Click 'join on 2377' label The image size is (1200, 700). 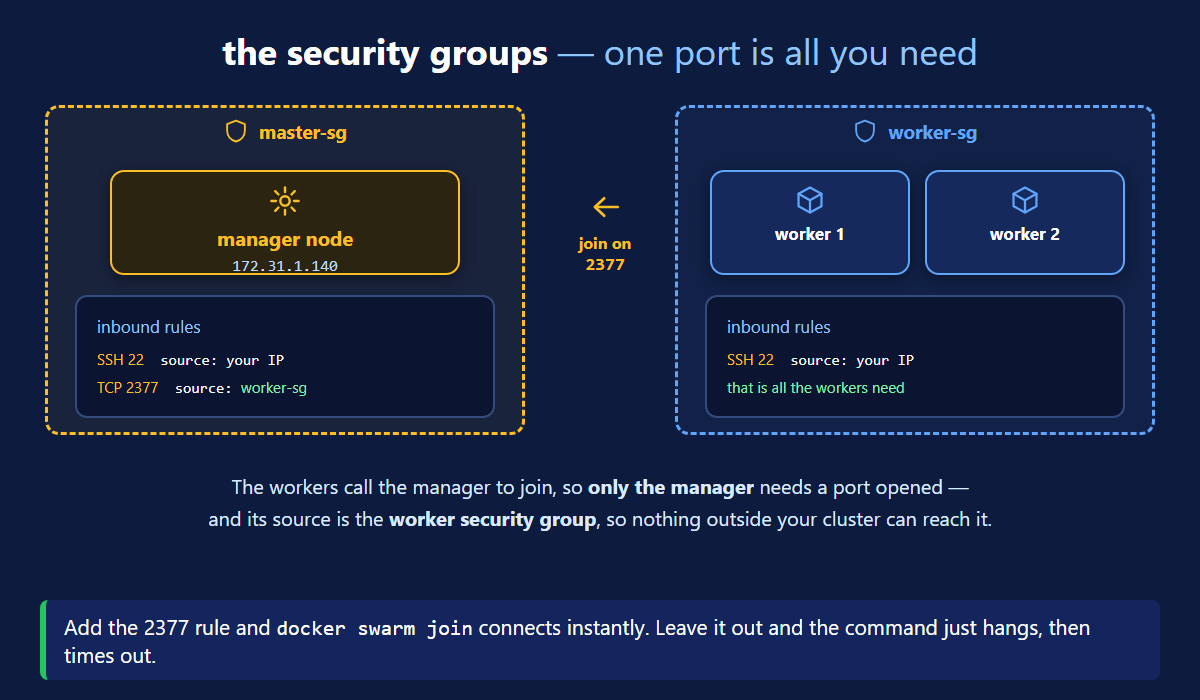click(x=605, y=254)
